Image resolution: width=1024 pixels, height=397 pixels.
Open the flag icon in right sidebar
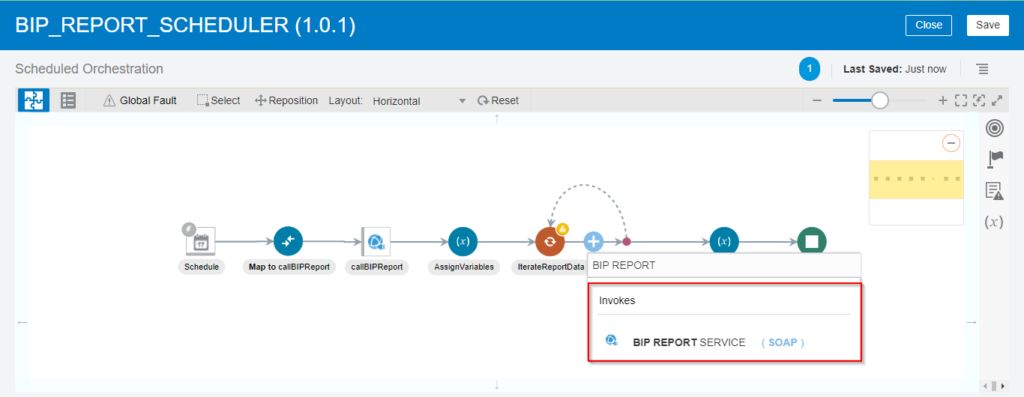995,159
